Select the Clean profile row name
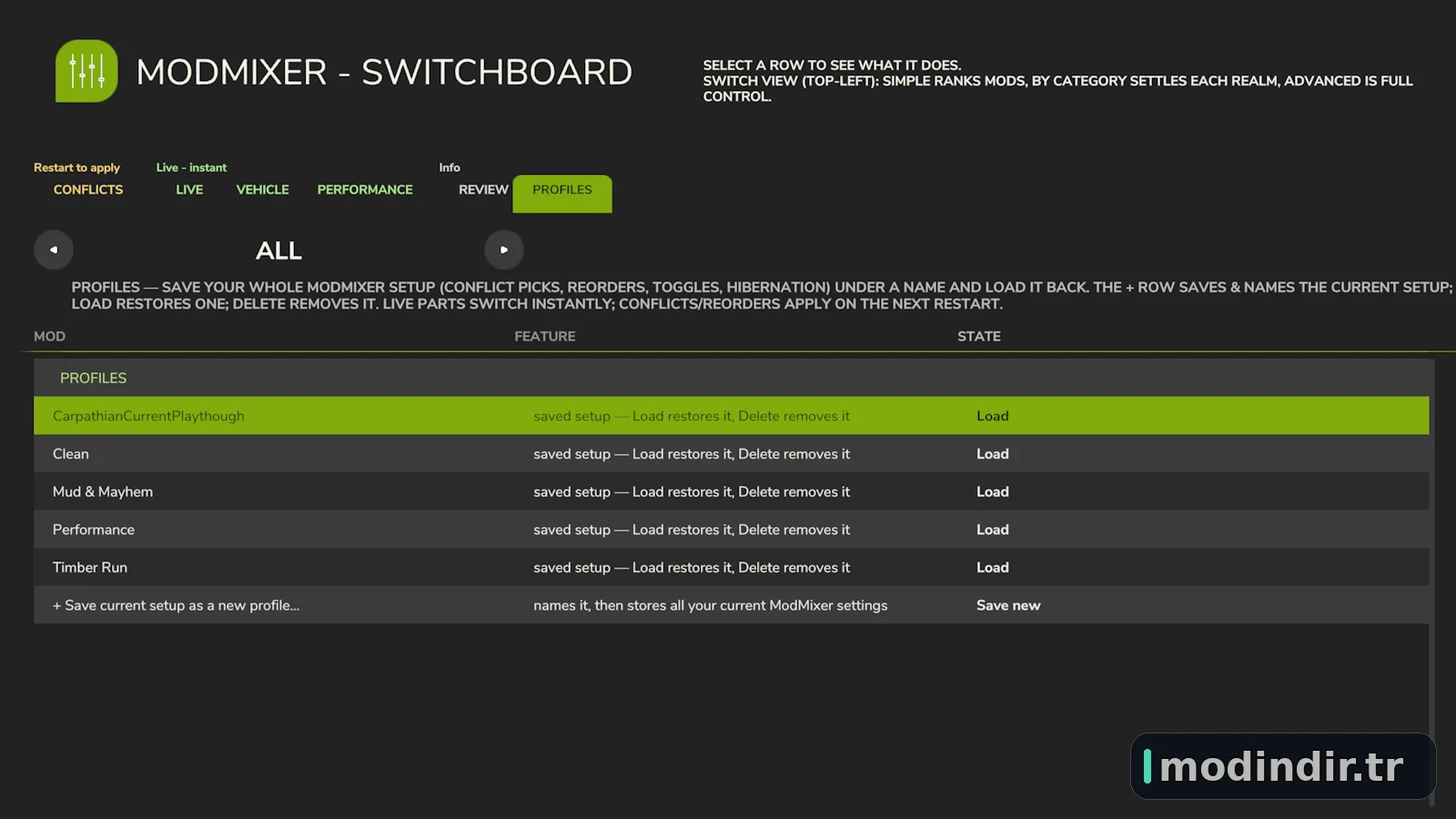The image size is (1456, 819). (x=71, y=454)
